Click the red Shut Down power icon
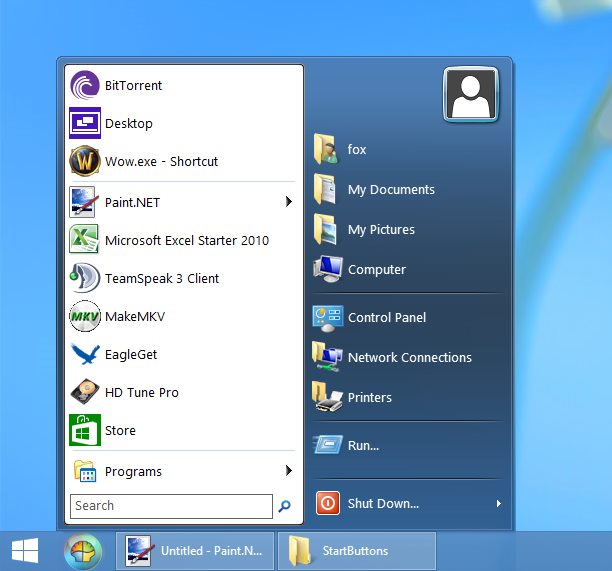 click(327, 503)
